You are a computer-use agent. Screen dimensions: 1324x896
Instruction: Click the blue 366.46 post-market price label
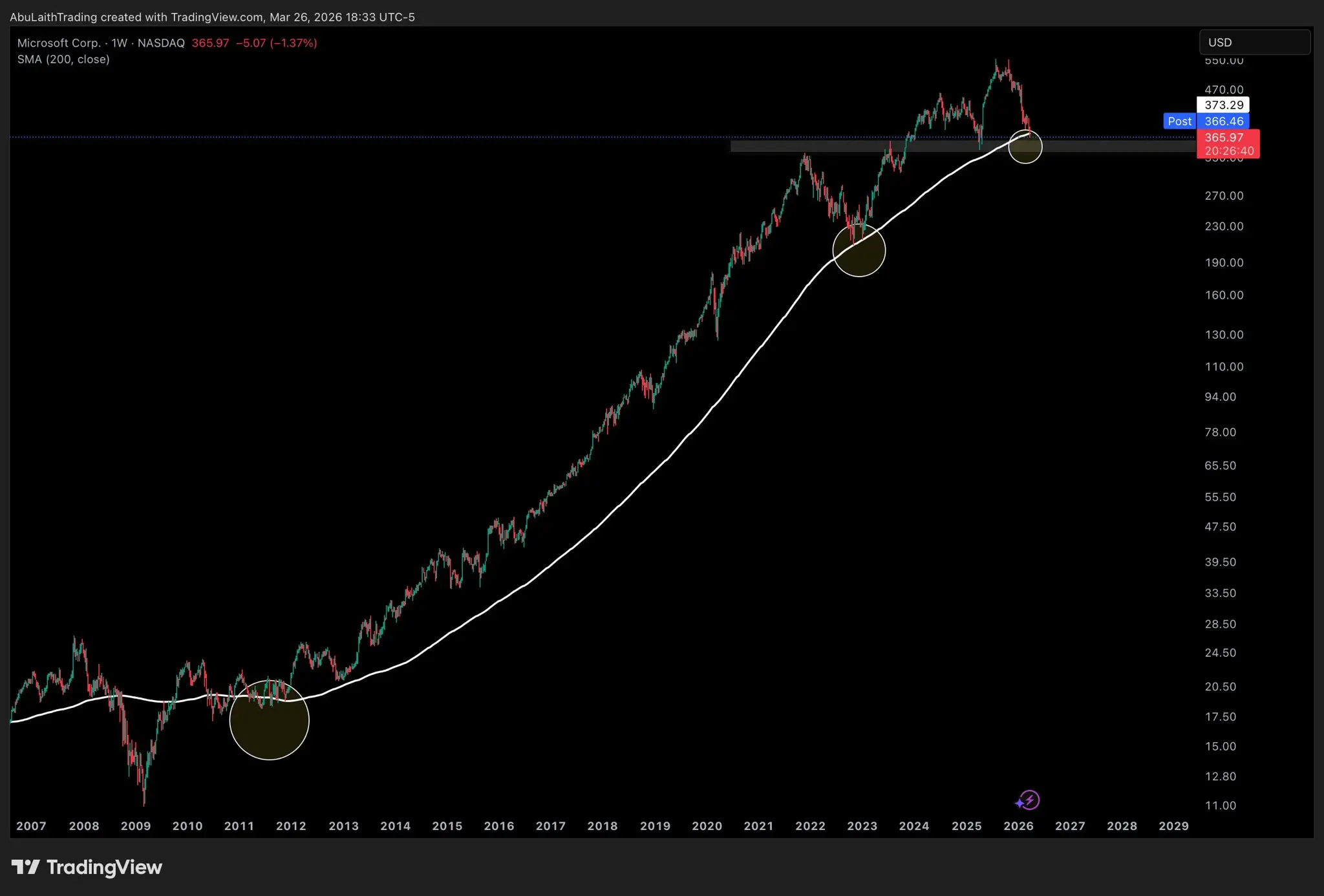click(1223, 121)
